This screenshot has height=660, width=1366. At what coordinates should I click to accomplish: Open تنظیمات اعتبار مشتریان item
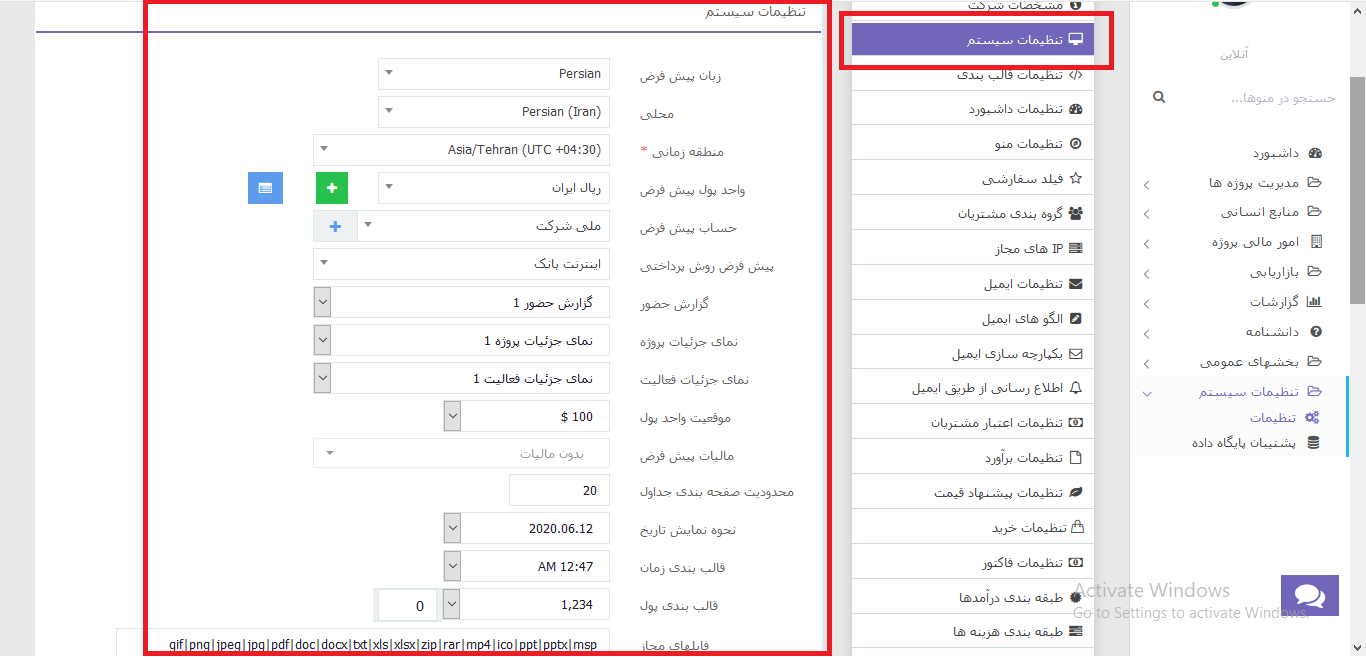(973, 423)
